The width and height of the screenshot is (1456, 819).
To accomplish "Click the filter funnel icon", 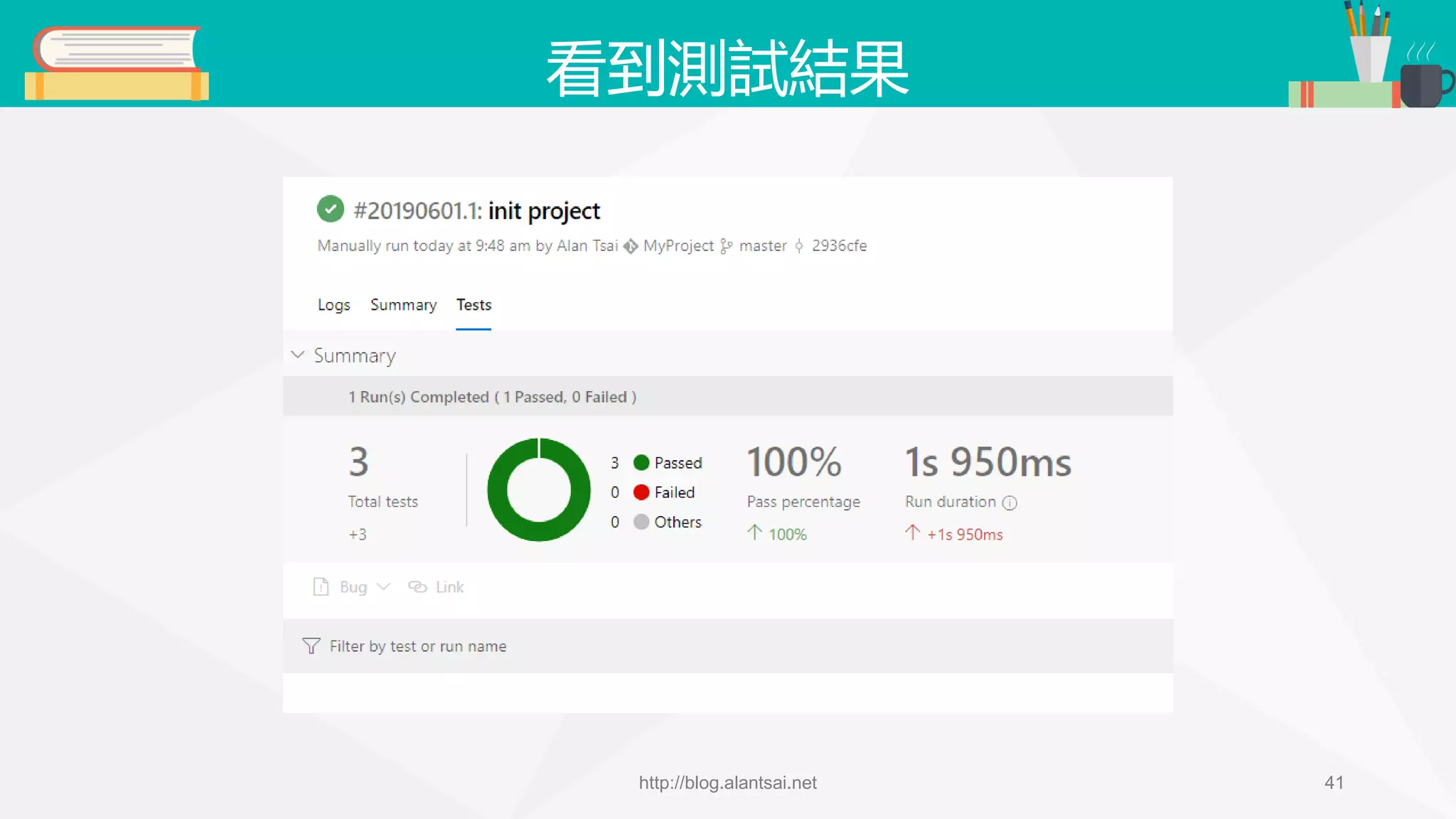I will tap(311, 646).
